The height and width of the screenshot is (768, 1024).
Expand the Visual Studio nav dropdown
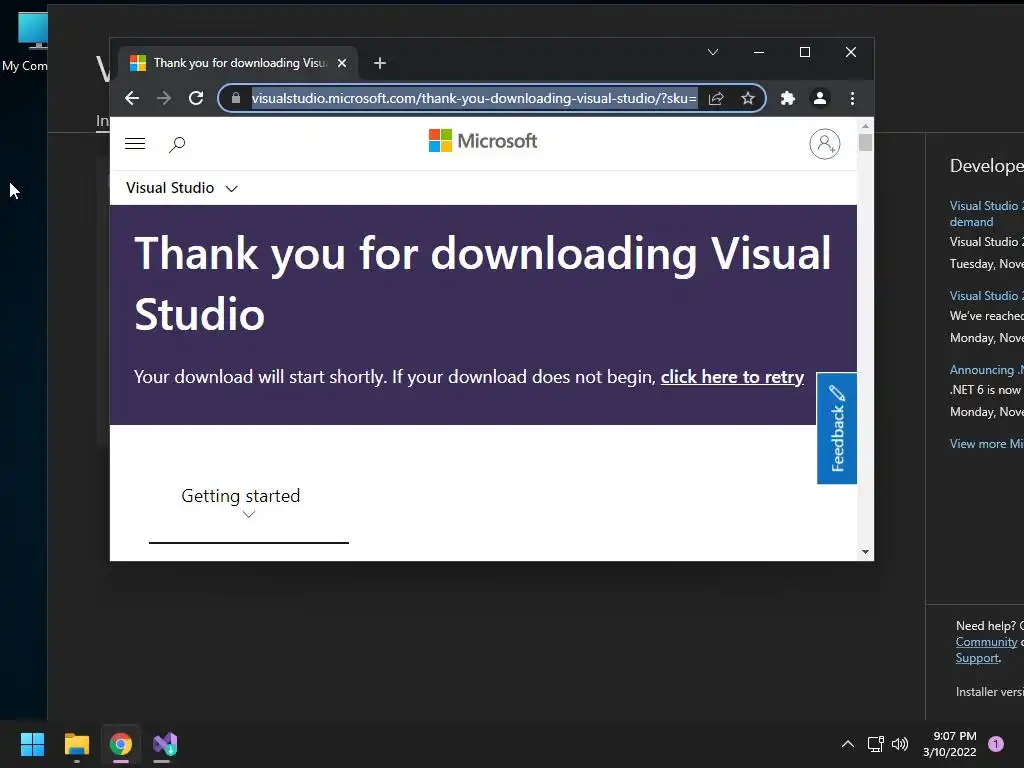182,188
